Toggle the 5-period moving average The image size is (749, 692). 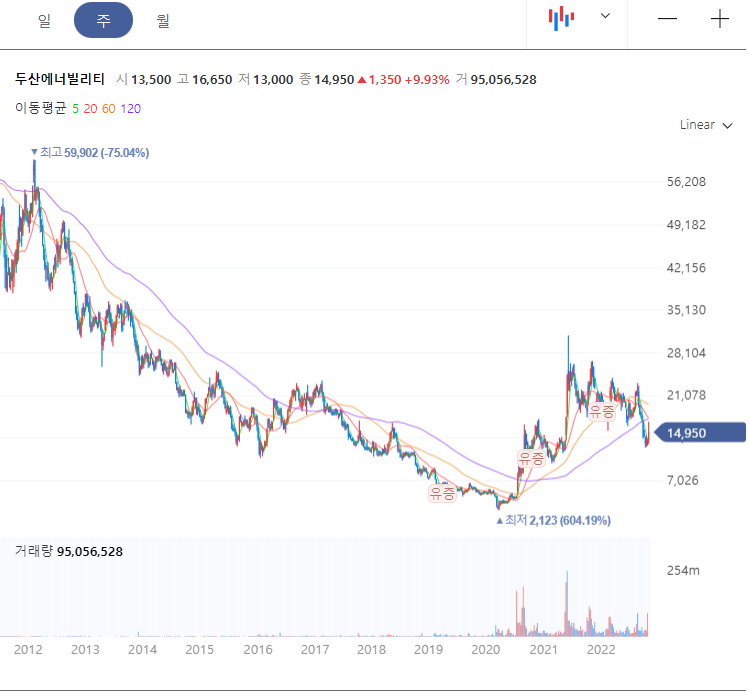75,109
